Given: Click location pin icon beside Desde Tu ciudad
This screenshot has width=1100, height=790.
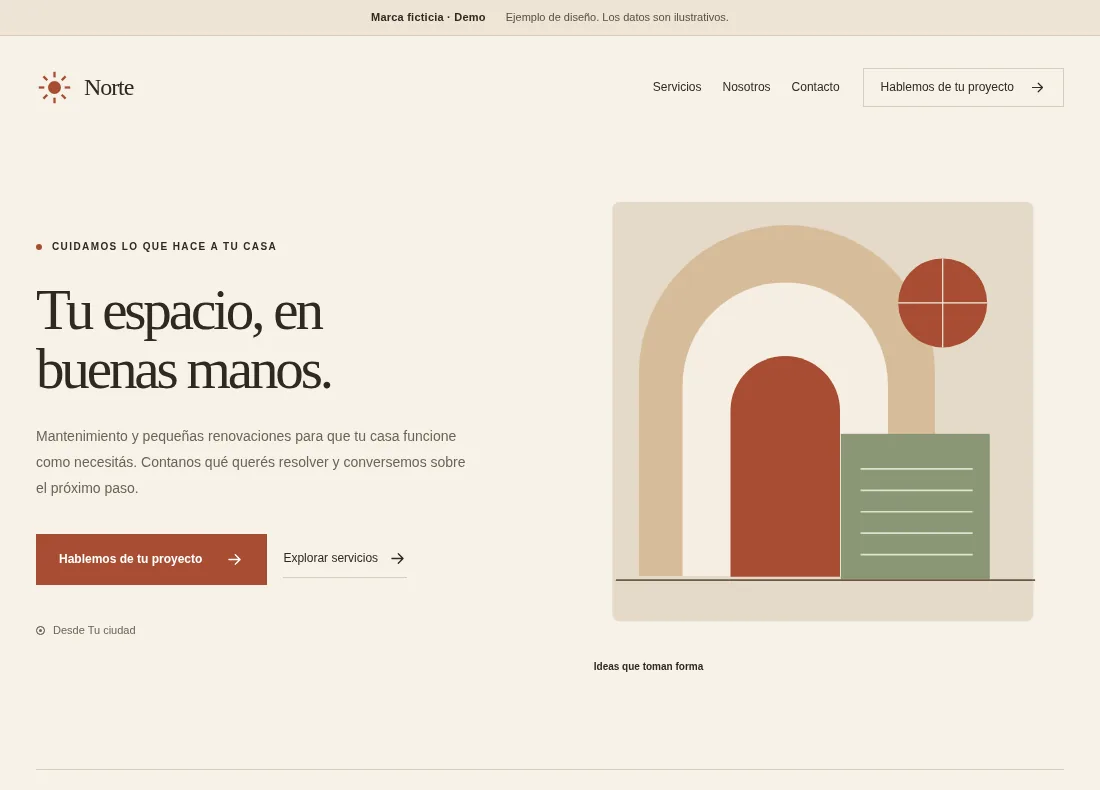Looking at the screenshot, I should click(x=41, y=631).
